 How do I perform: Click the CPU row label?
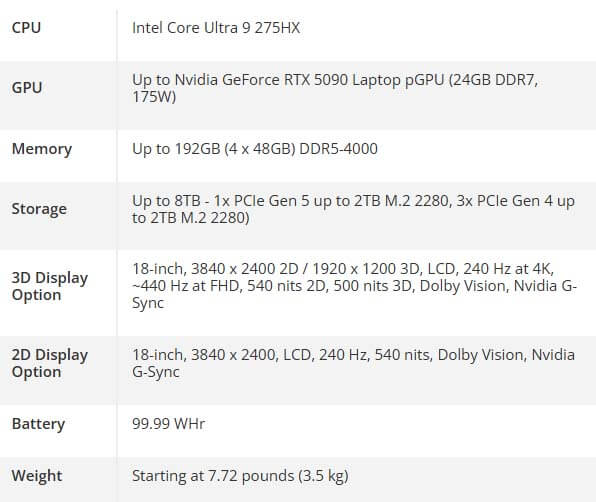26,28
